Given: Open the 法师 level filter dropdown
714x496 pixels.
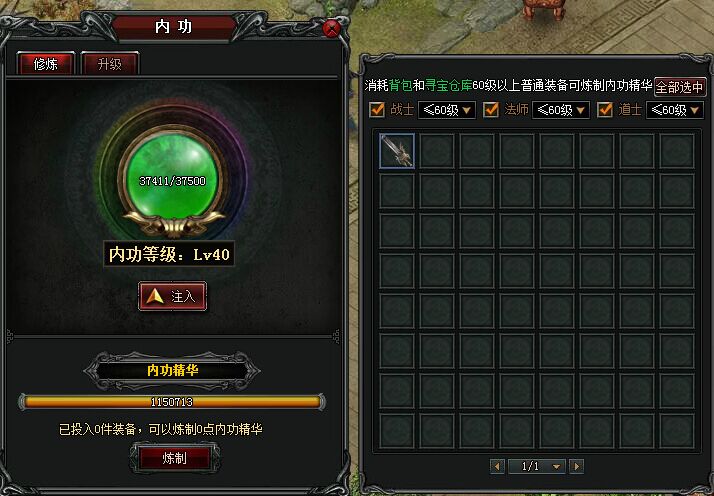Looking at the screenshot, I should click(561, 110).
